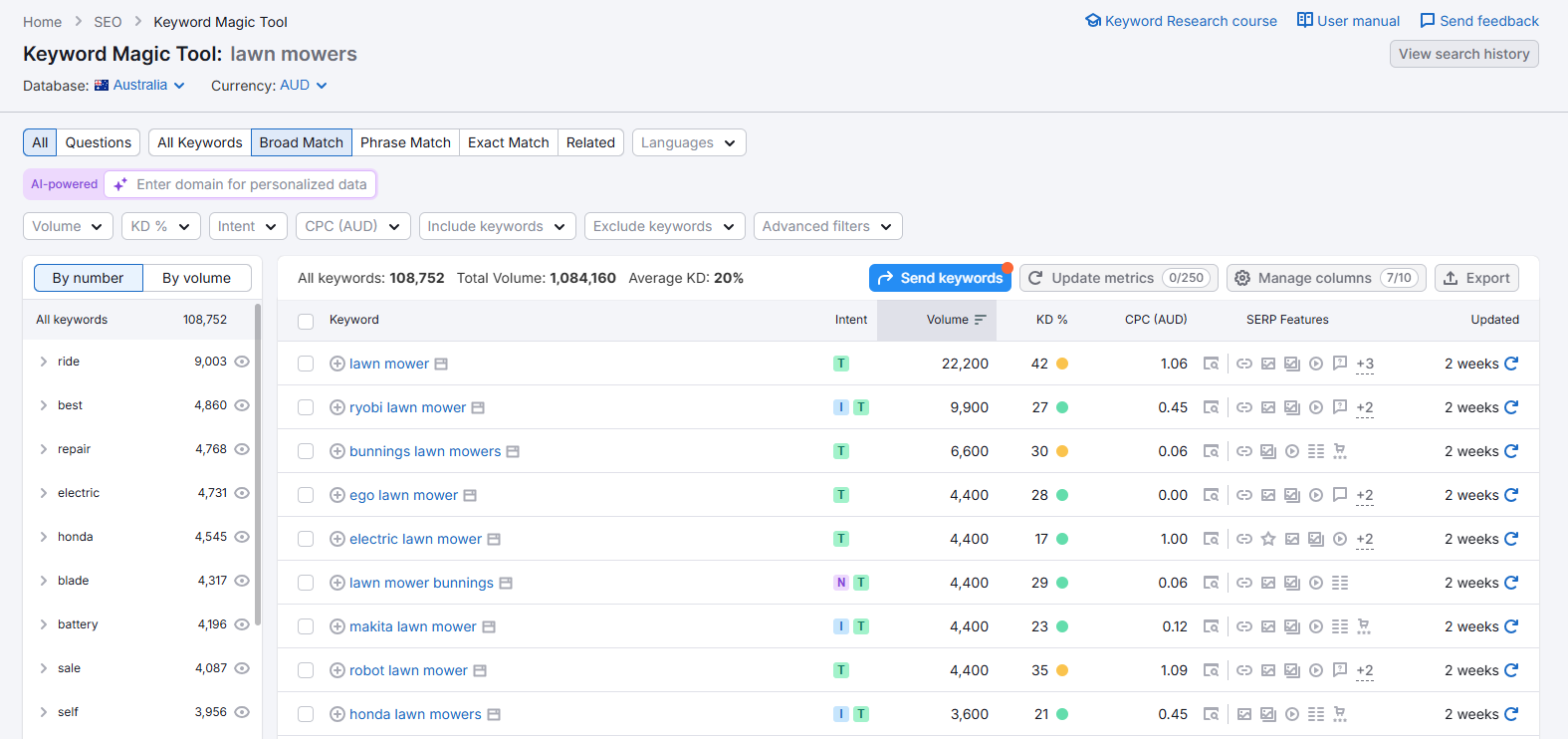
Task: Add lawn mower keyword to list
Action: [x=337, y=364]
